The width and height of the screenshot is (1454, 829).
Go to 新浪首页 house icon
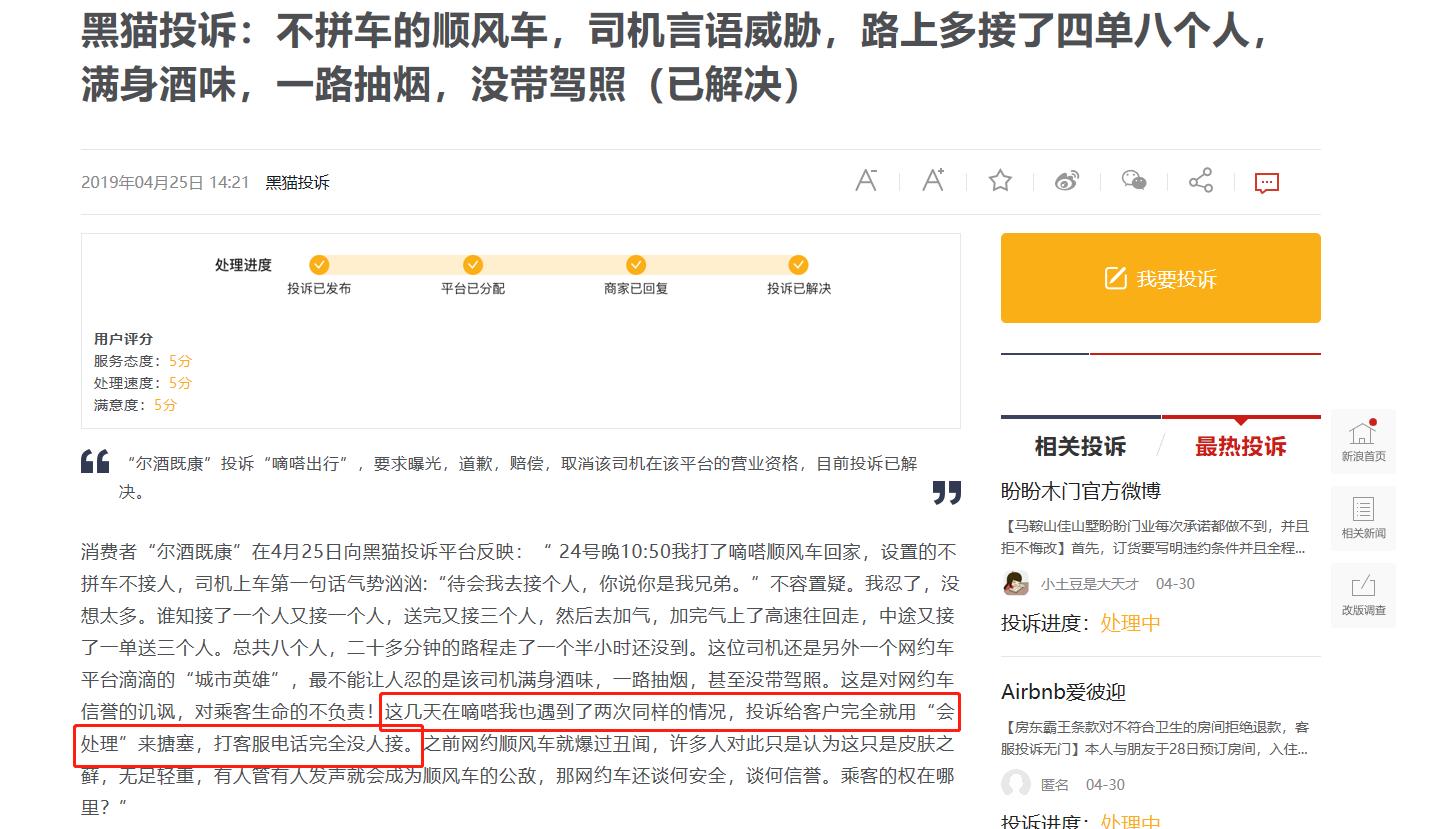tap(1363, 441)
